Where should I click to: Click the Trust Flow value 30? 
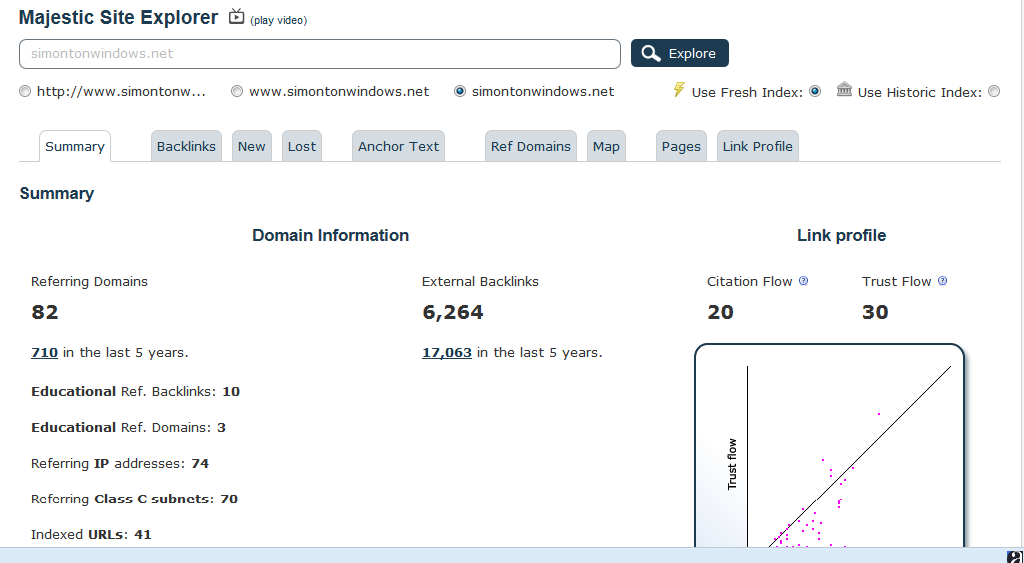coord(875,312)
